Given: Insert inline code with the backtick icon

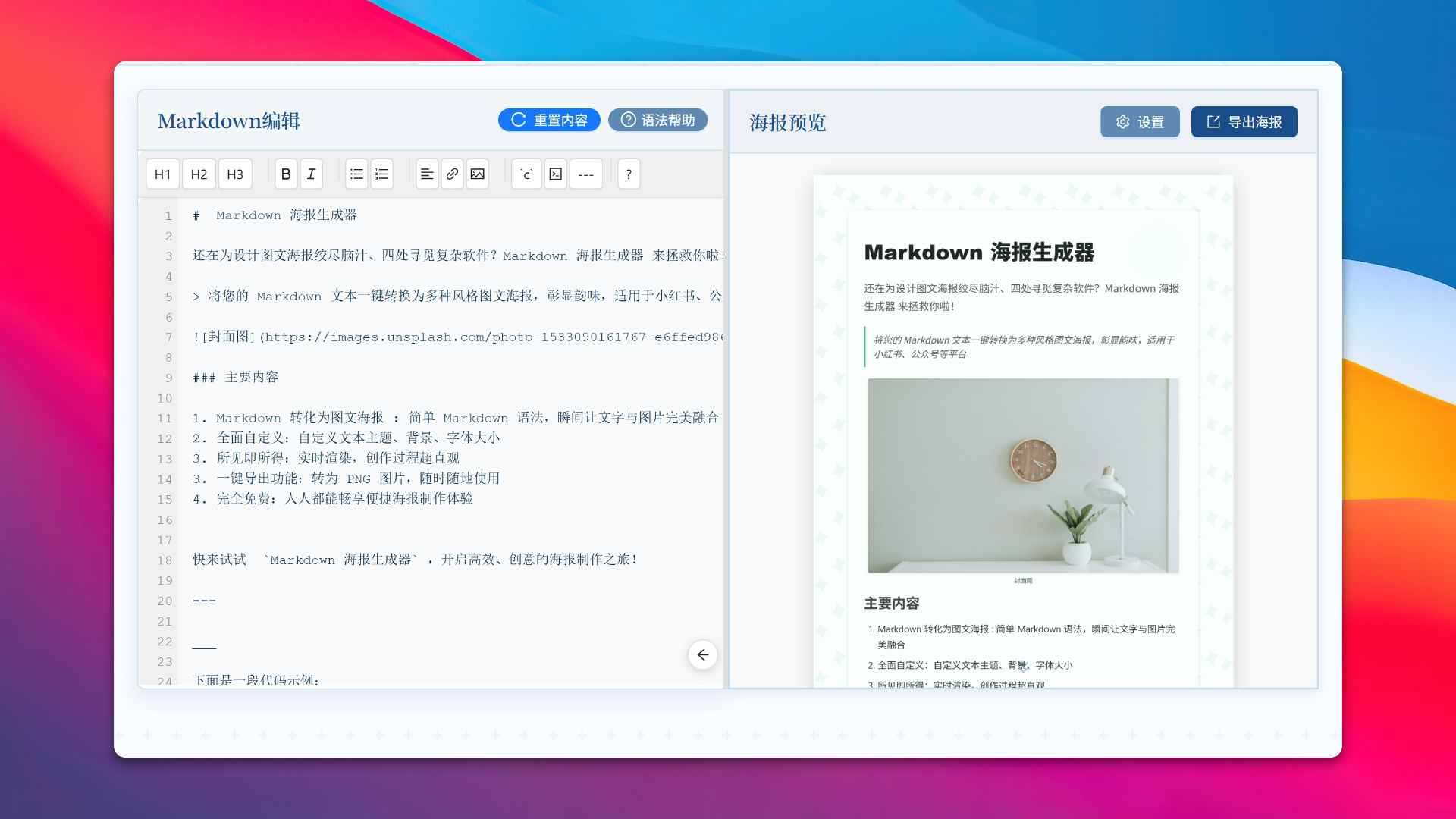Looking at the screenshot, I should 526,174.
